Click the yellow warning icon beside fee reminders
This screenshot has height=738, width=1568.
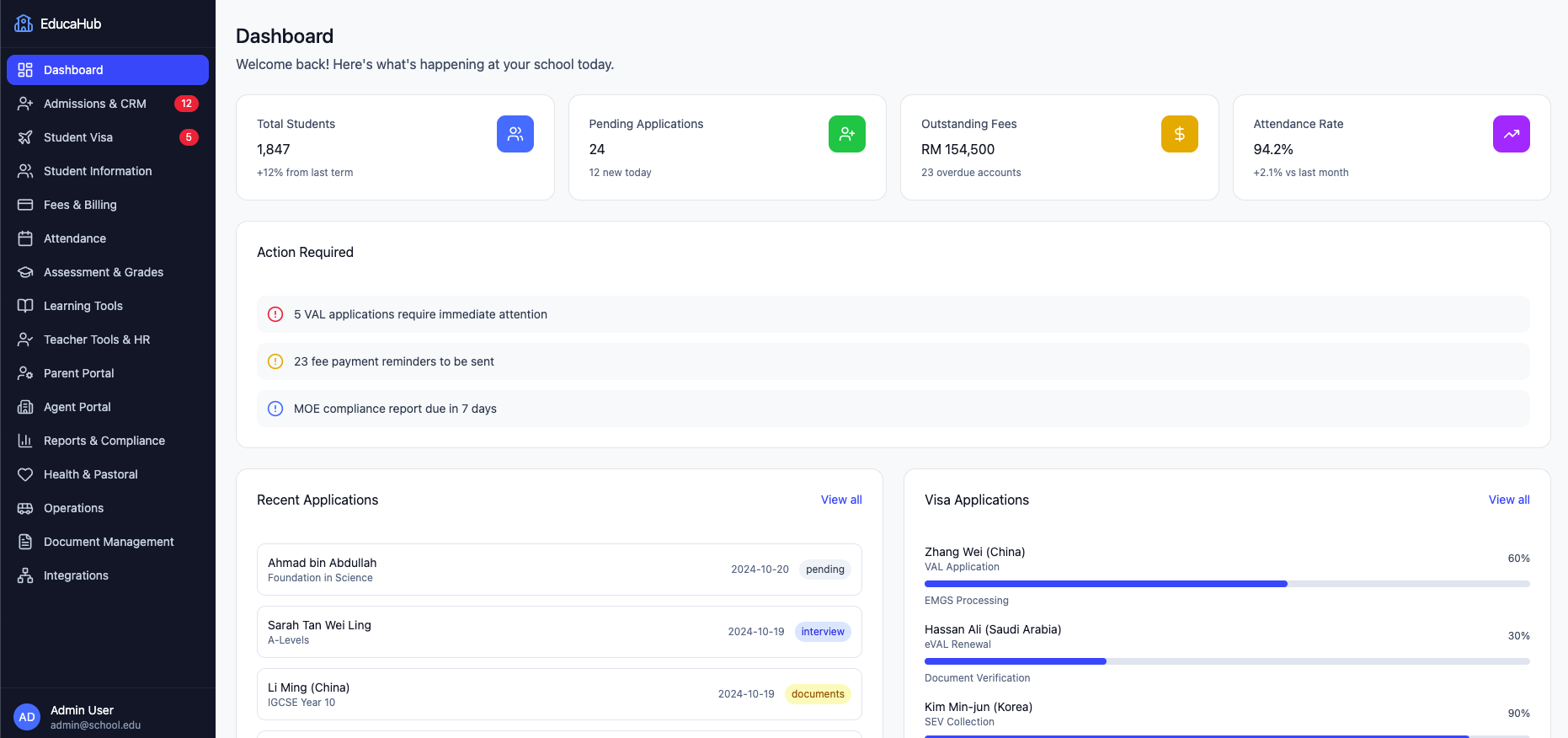(x=275, y=361)
